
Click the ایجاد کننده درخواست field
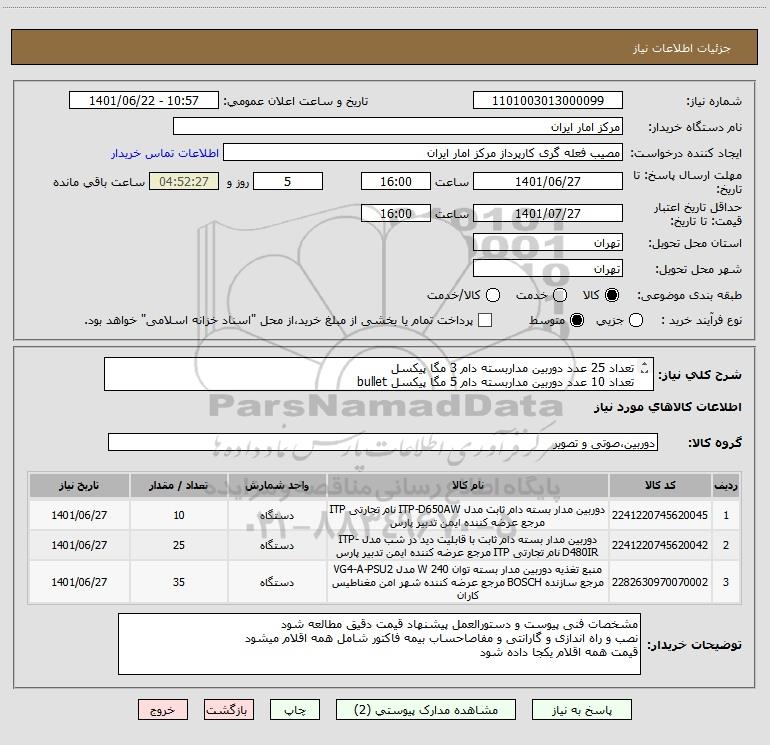click(x=423, y=152)
